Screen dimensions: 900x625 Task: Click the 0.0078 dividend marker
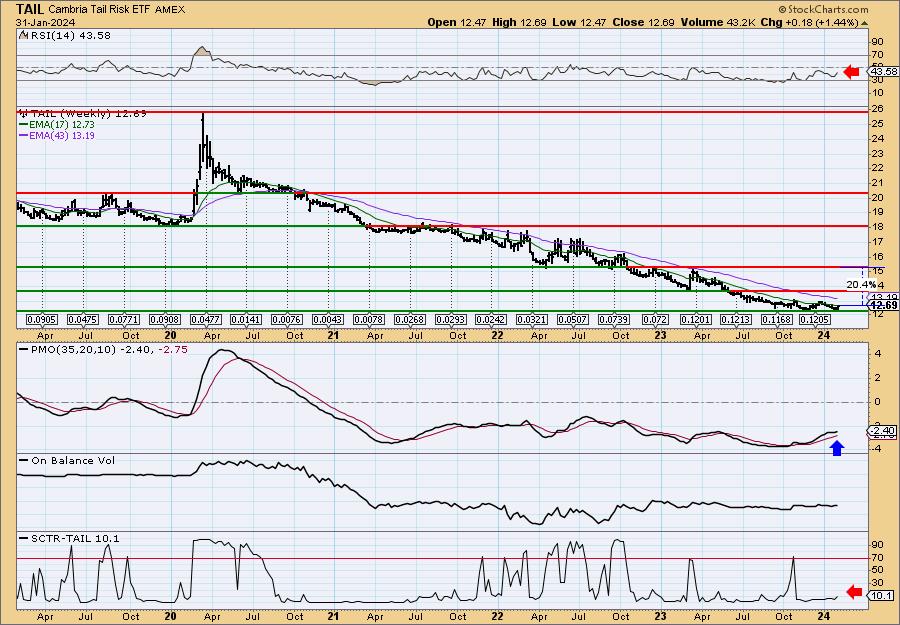click(x=369, y=319)
